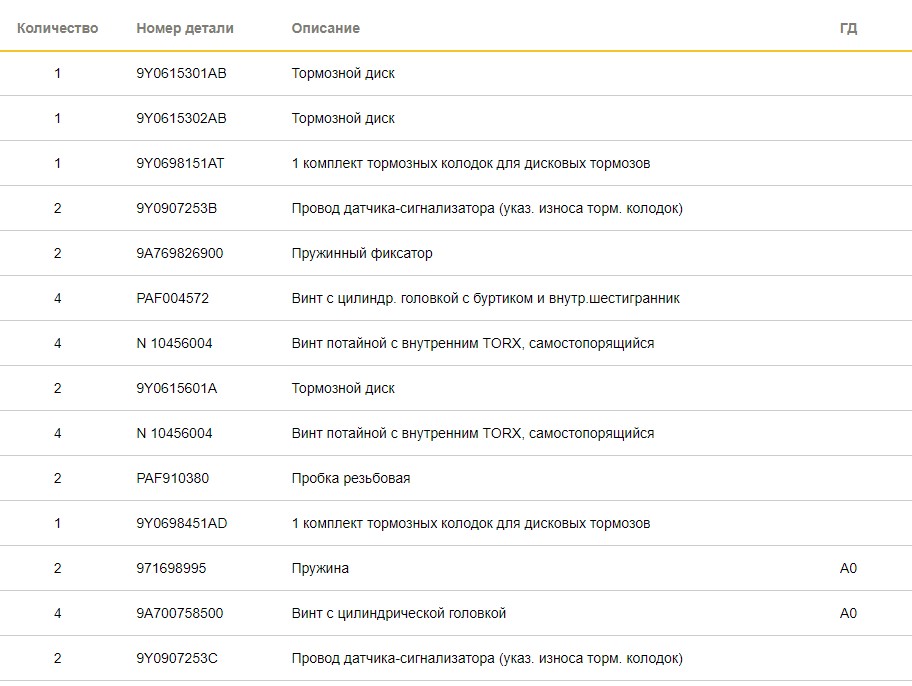This screenshot has height=686, width=912.
Task: Select part number 9Y0615301AB
Action: coord(181,73)
